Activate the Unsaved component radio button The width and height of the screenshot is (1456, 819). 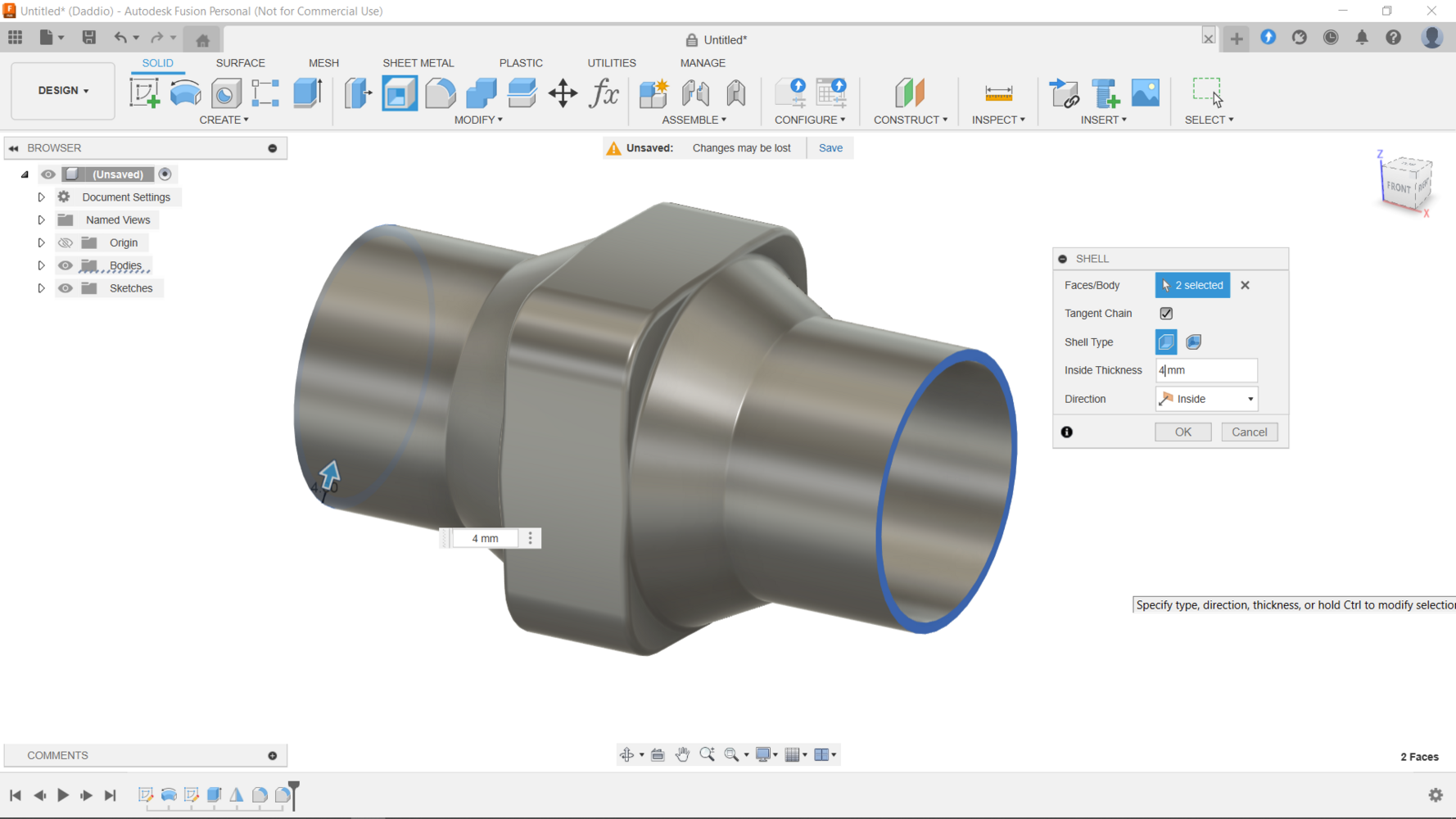pos(165,174)
